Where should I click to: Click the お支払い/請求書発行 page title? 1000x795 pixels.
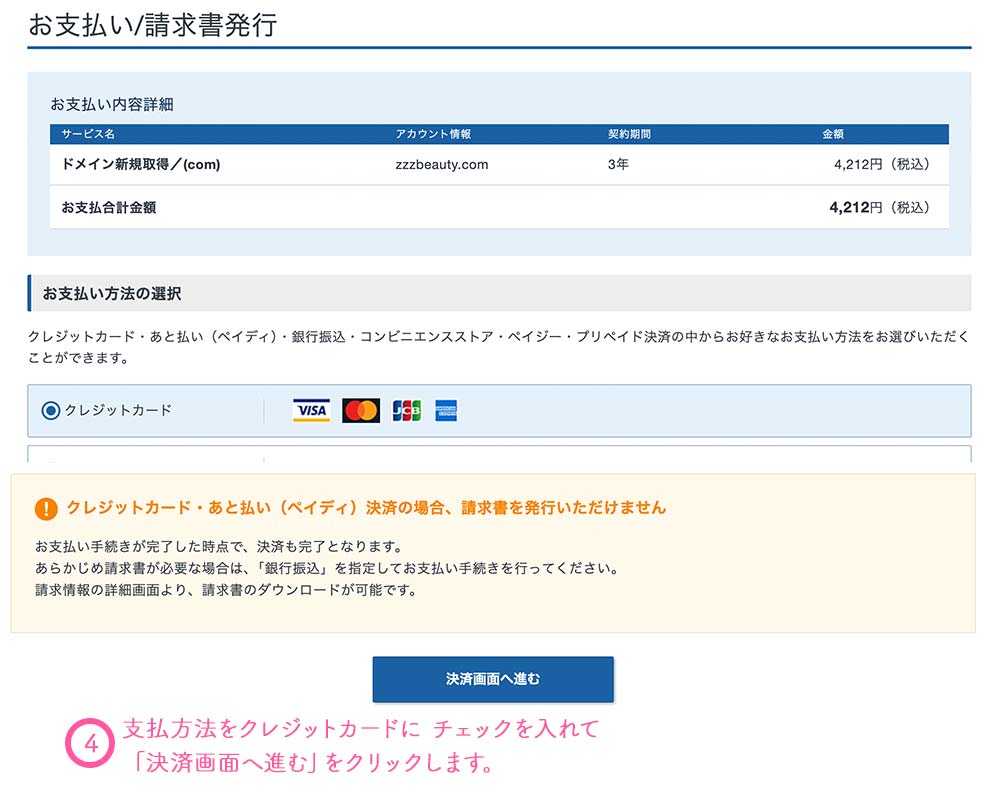tap(152, 25)
